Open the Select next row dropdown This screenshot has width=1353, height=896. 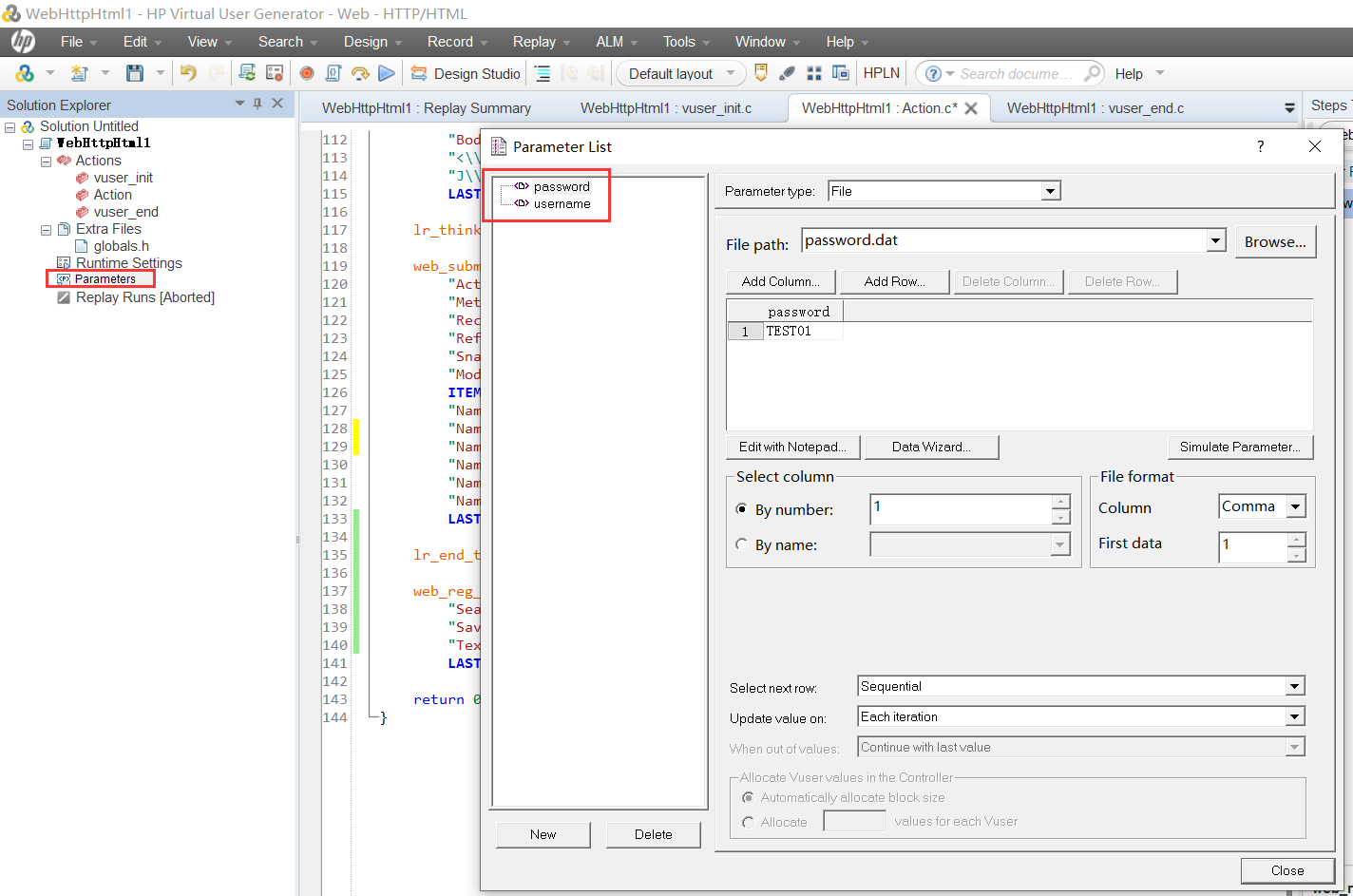pos(1295,686)
